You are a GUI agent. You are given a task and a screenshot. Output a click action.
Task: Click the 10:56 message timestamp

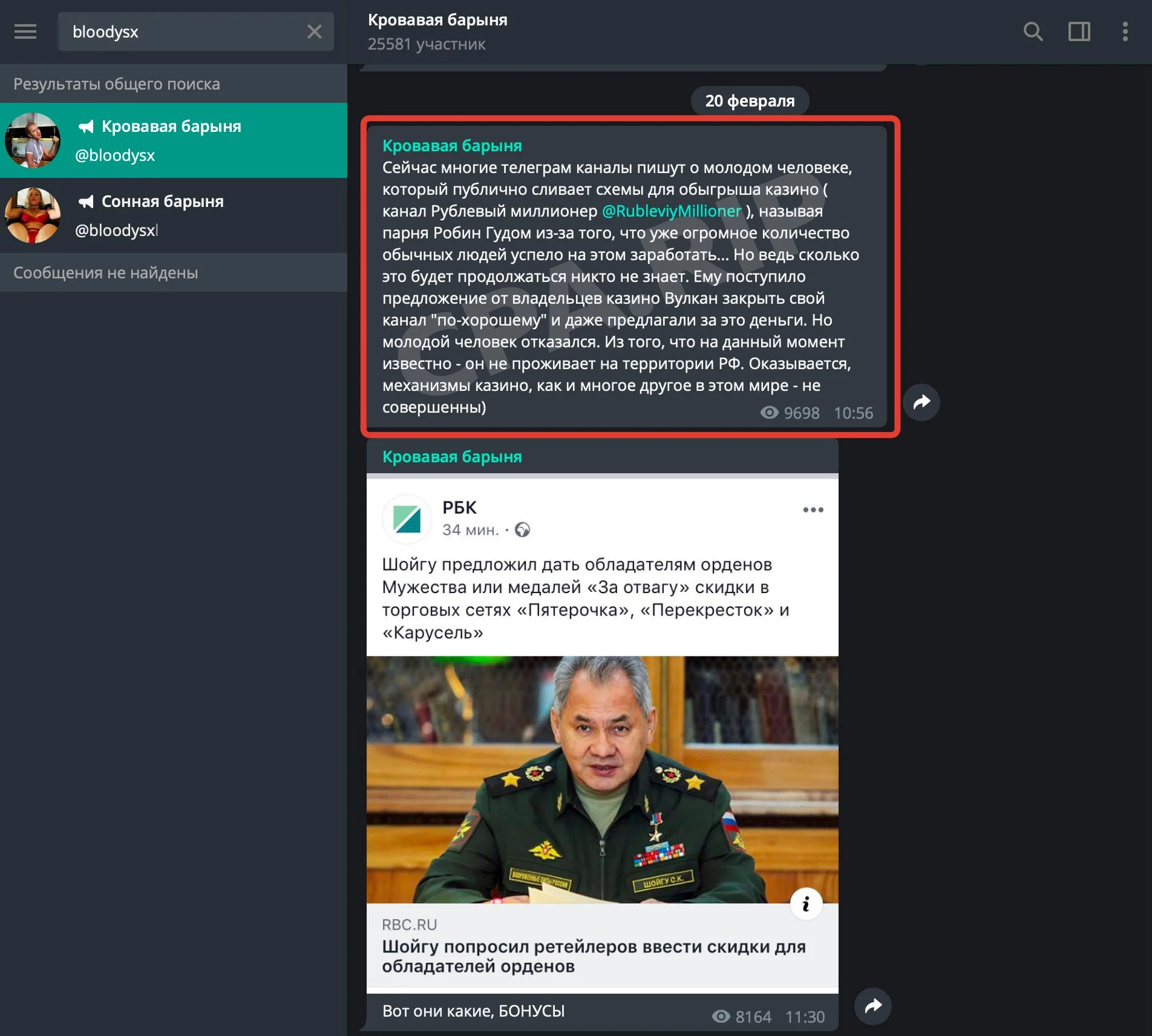click(853, 413)
